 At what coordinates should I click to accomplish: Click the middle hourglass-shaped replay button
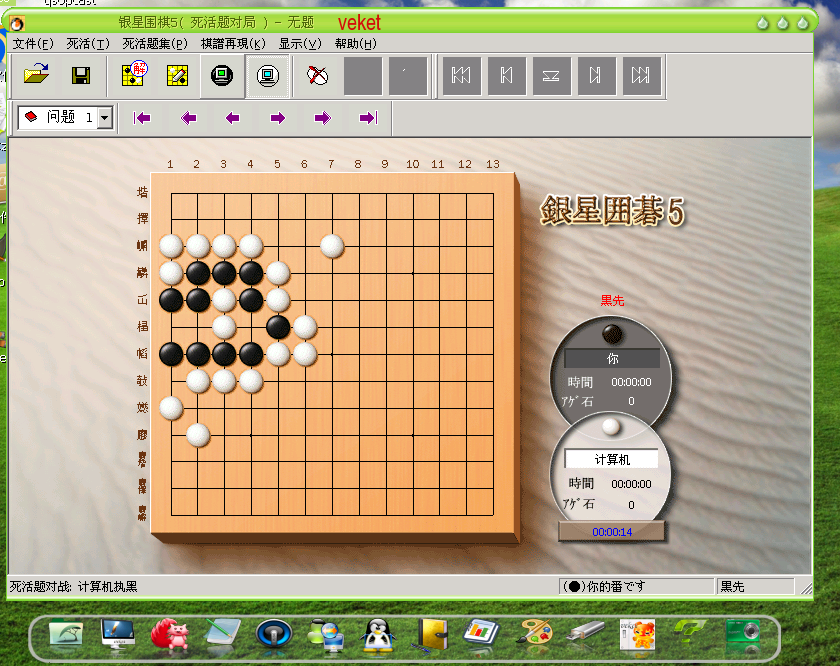pos(551,76)
